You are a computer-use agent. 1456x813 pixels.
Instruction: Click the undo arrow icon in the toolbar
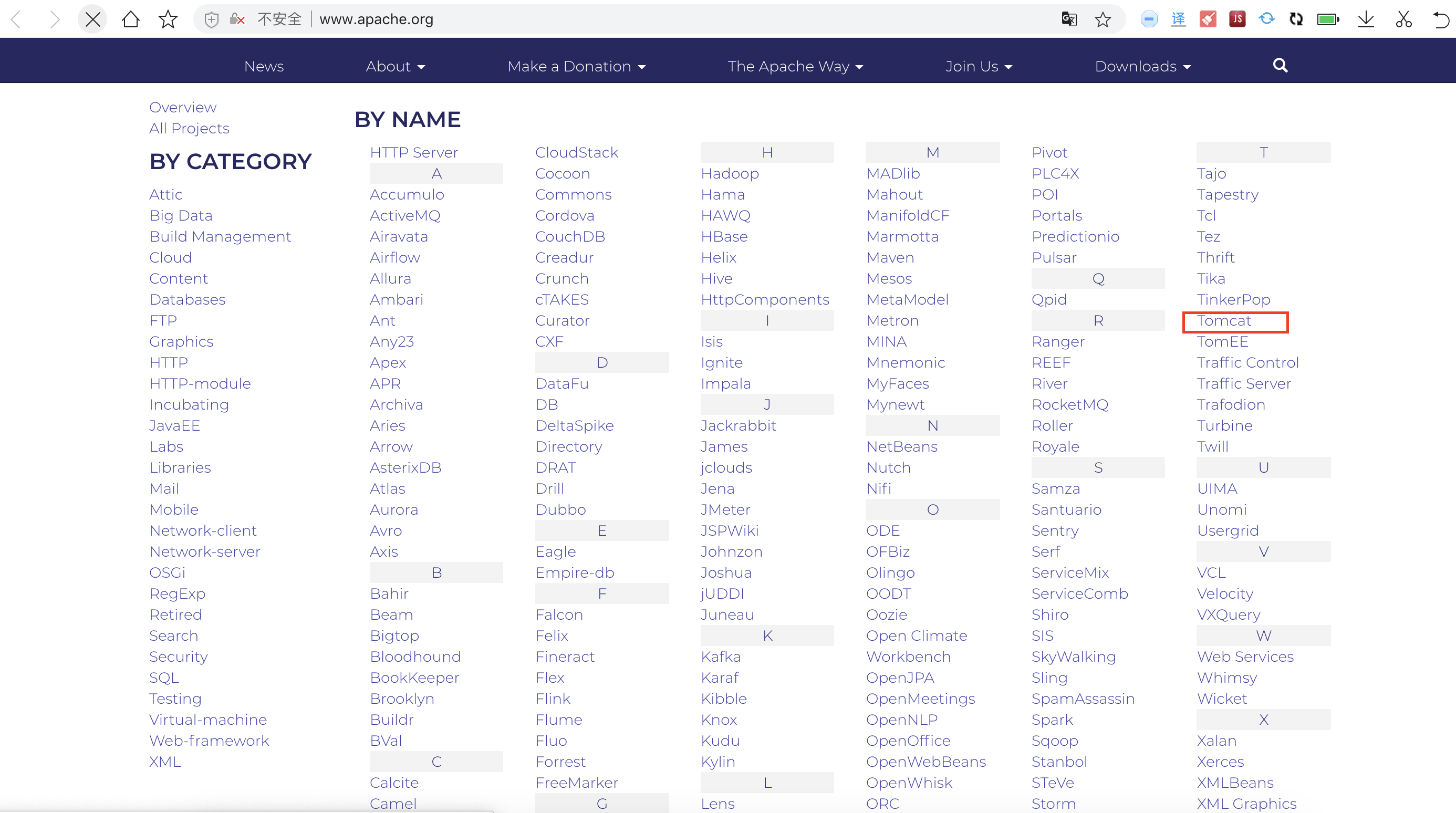[x=1441, y=20]
